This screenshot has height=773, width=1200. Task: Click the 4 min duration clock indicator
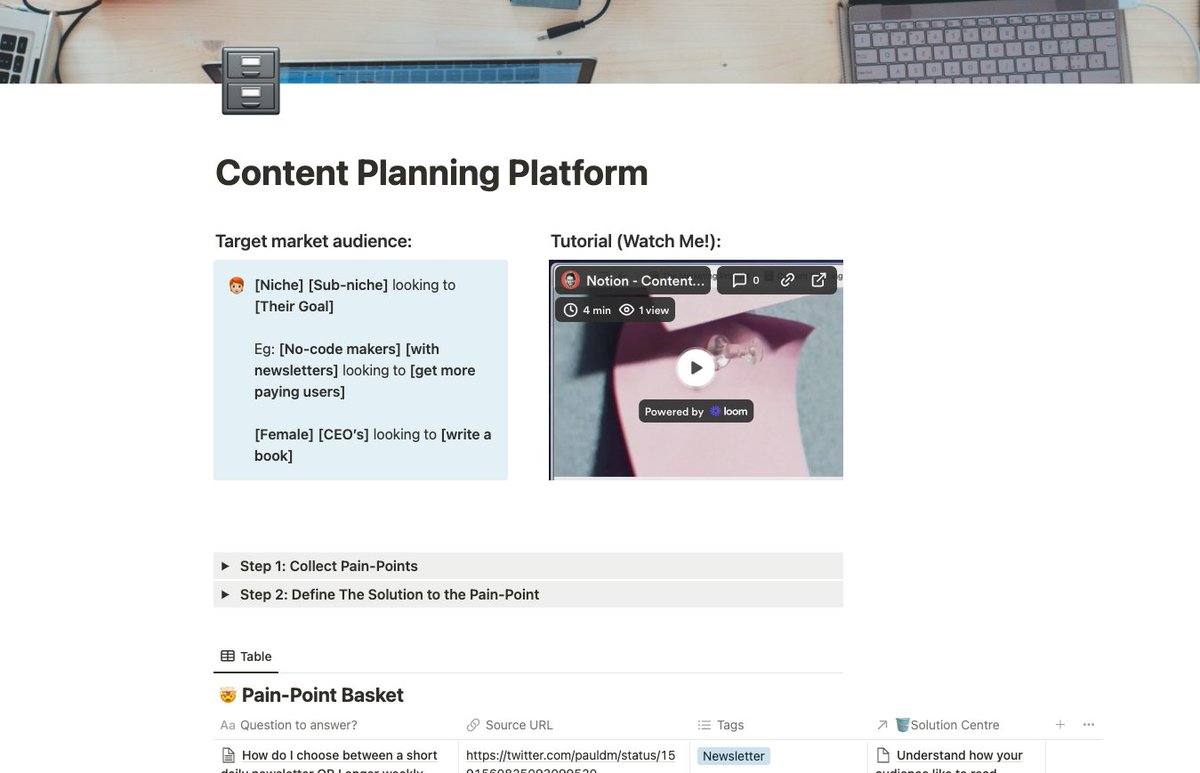[587, 310]
